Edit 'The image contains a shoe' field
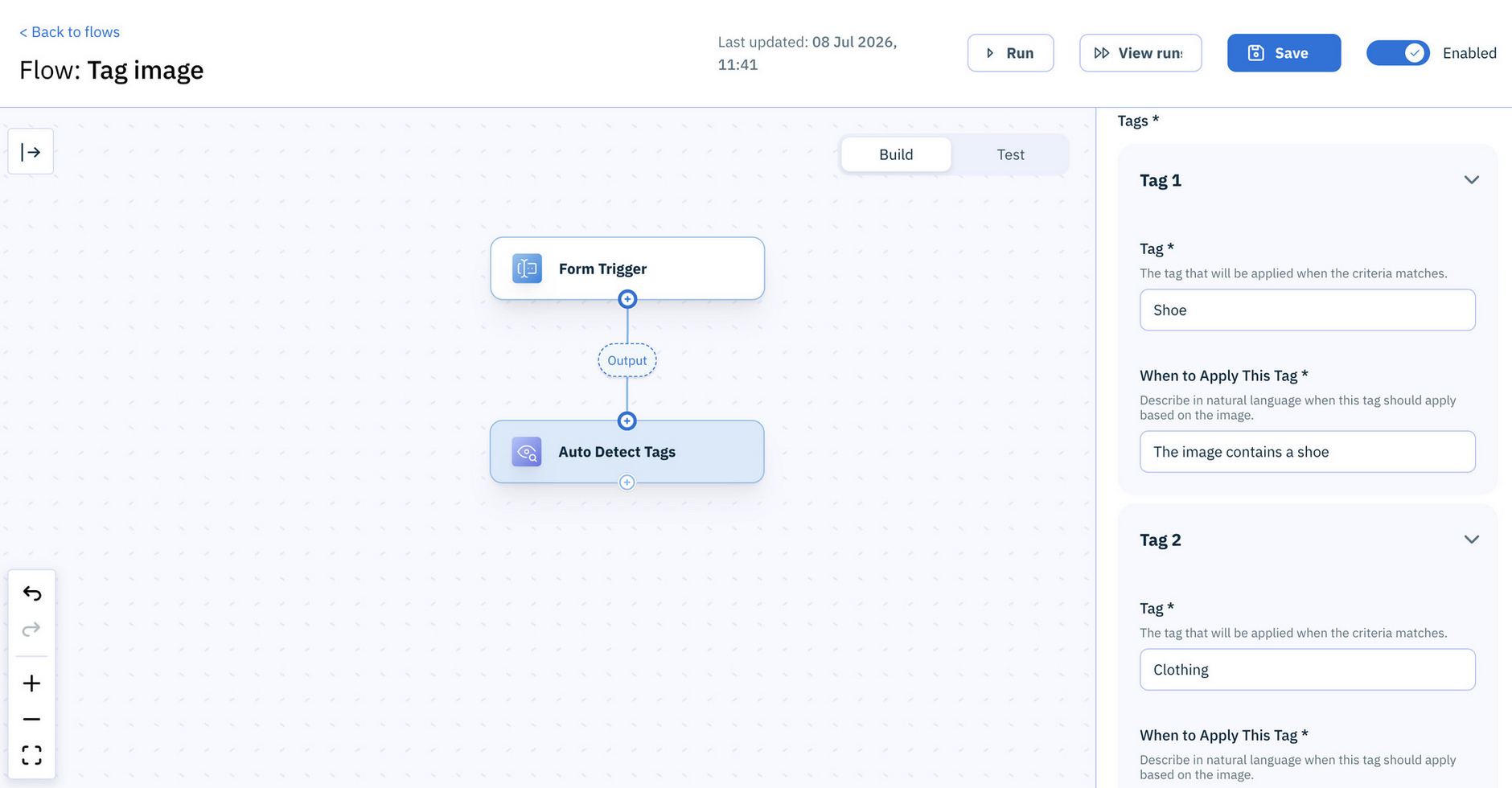Viewport: 1512px width, 788px height. click(x=1308, y=452)
